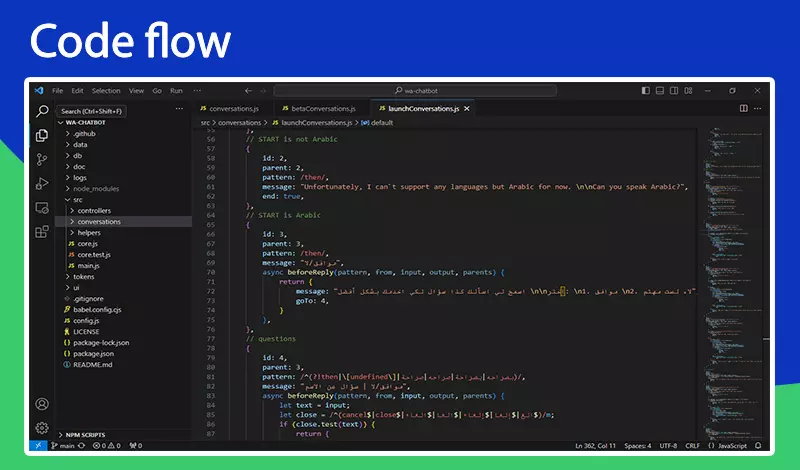Expand the controllers folder
Viewport: 800px width, 470px height.
point(123,210)
